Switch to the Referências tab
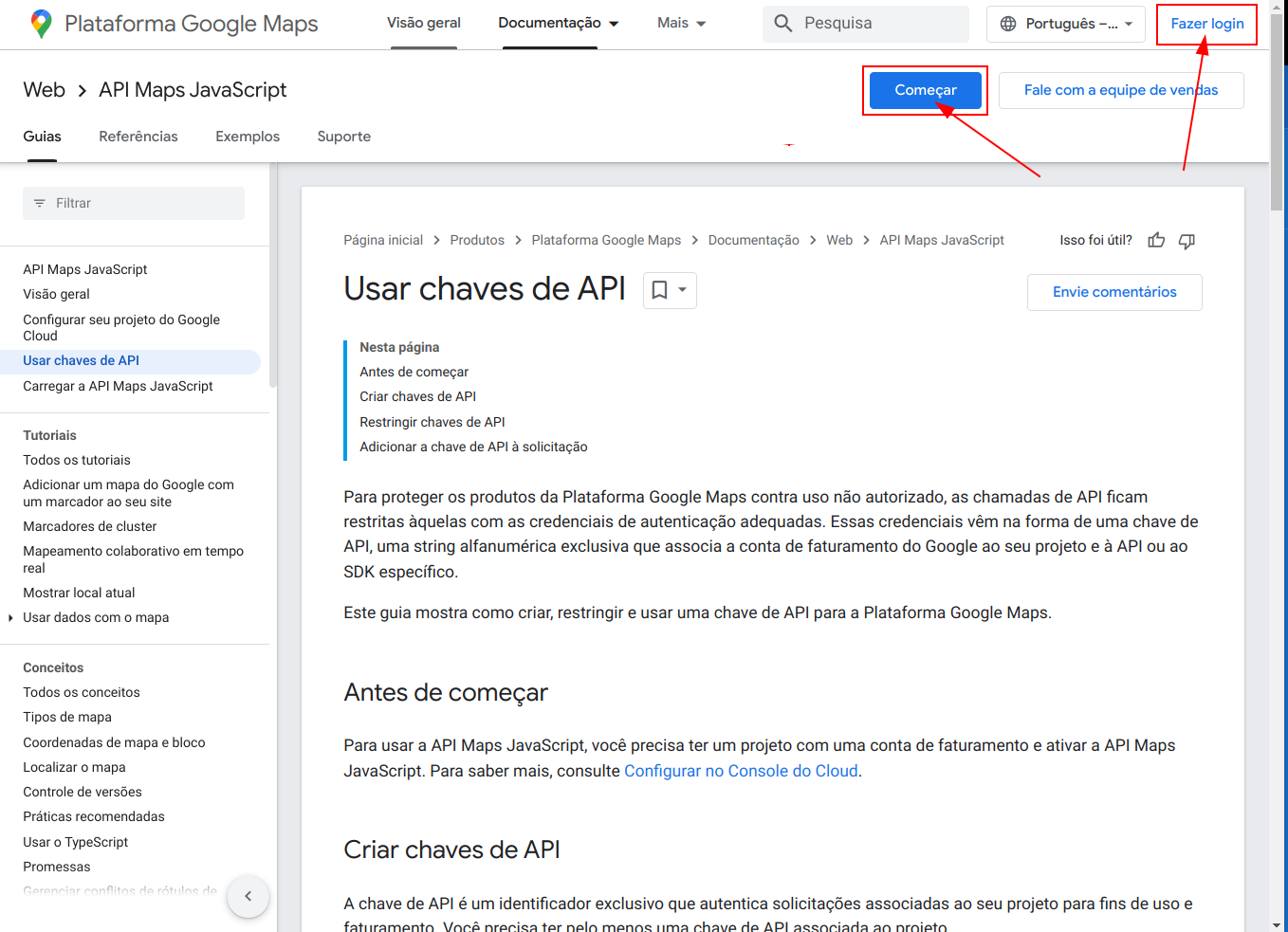This screenshot has width=1288, height=932. coord(138,137)
